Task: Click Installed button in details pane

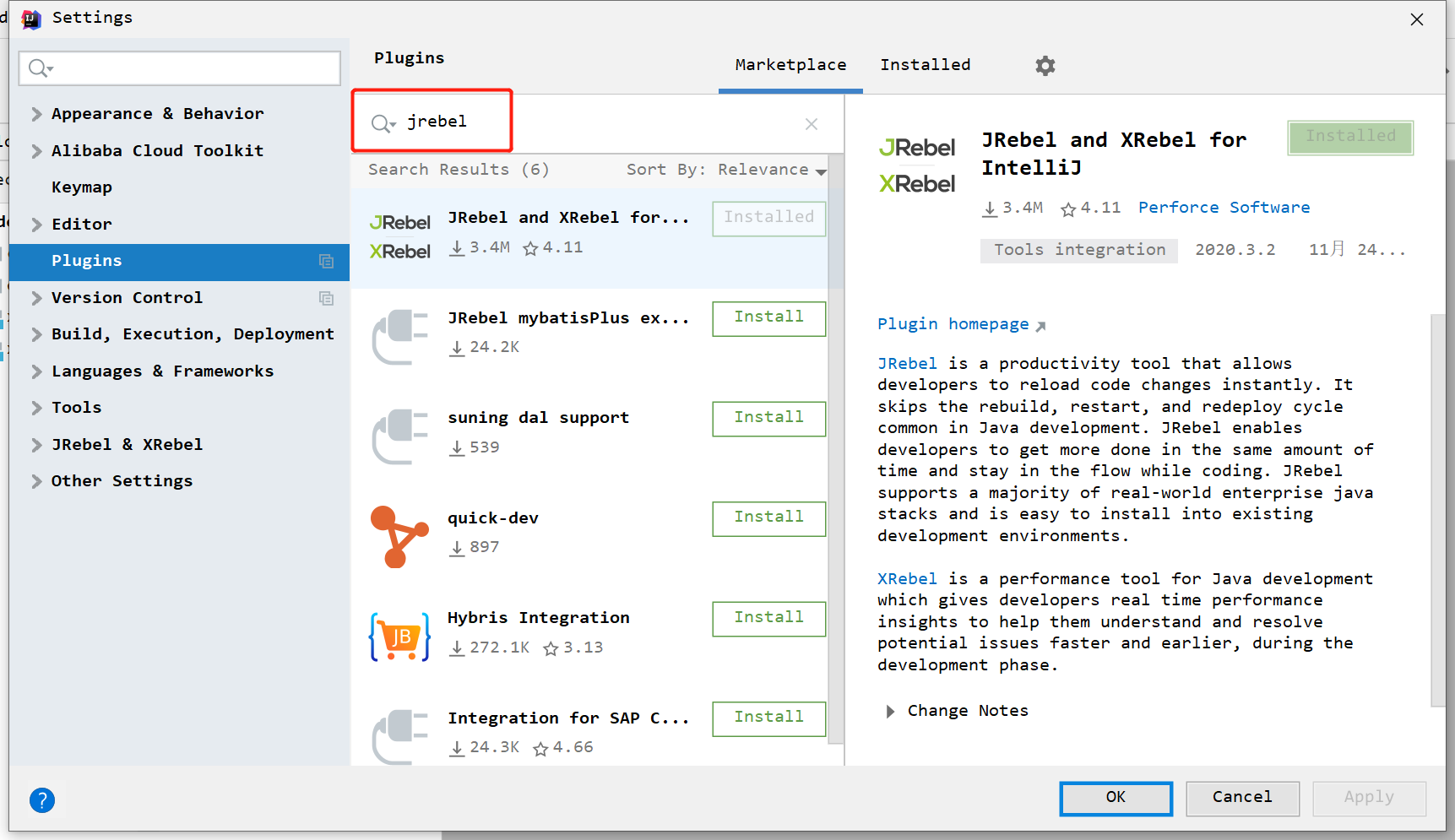Action: 1350,137
